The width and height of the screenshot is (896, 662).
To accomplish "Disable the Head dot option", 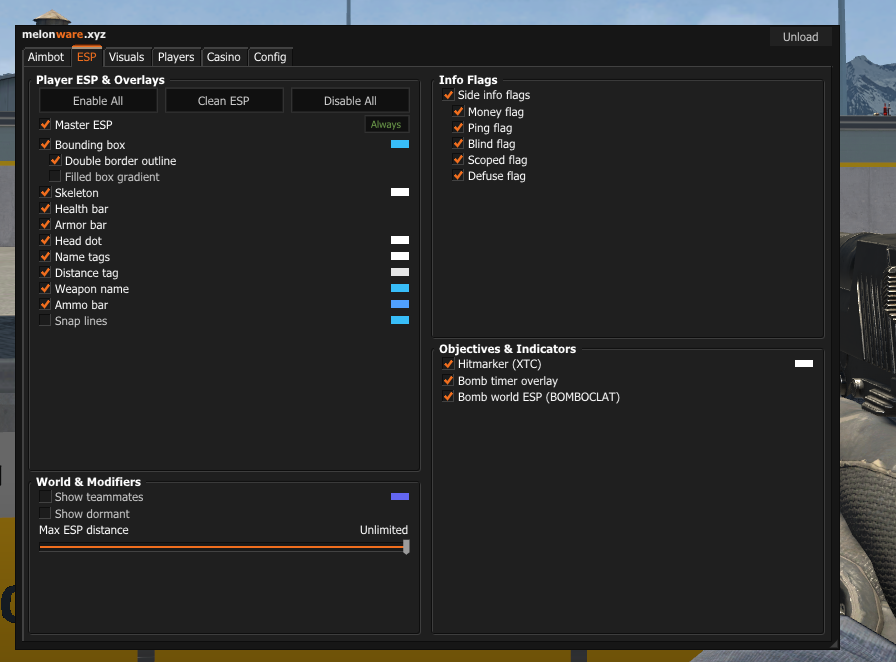I will tap(45, 240).
